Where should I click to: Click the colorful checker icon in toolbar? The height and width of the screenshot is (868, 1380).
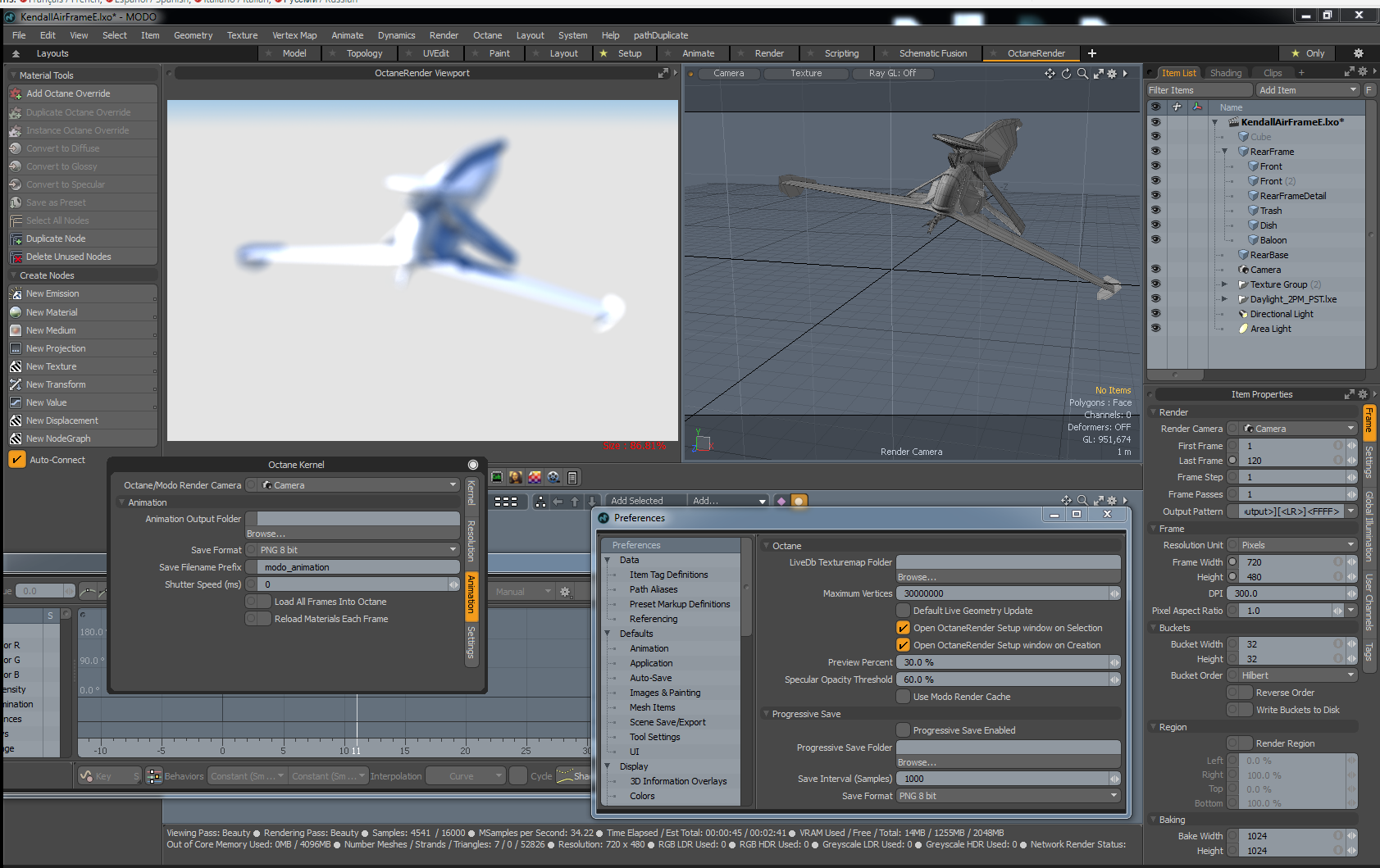pyautogui.click(x=535, y=477)
